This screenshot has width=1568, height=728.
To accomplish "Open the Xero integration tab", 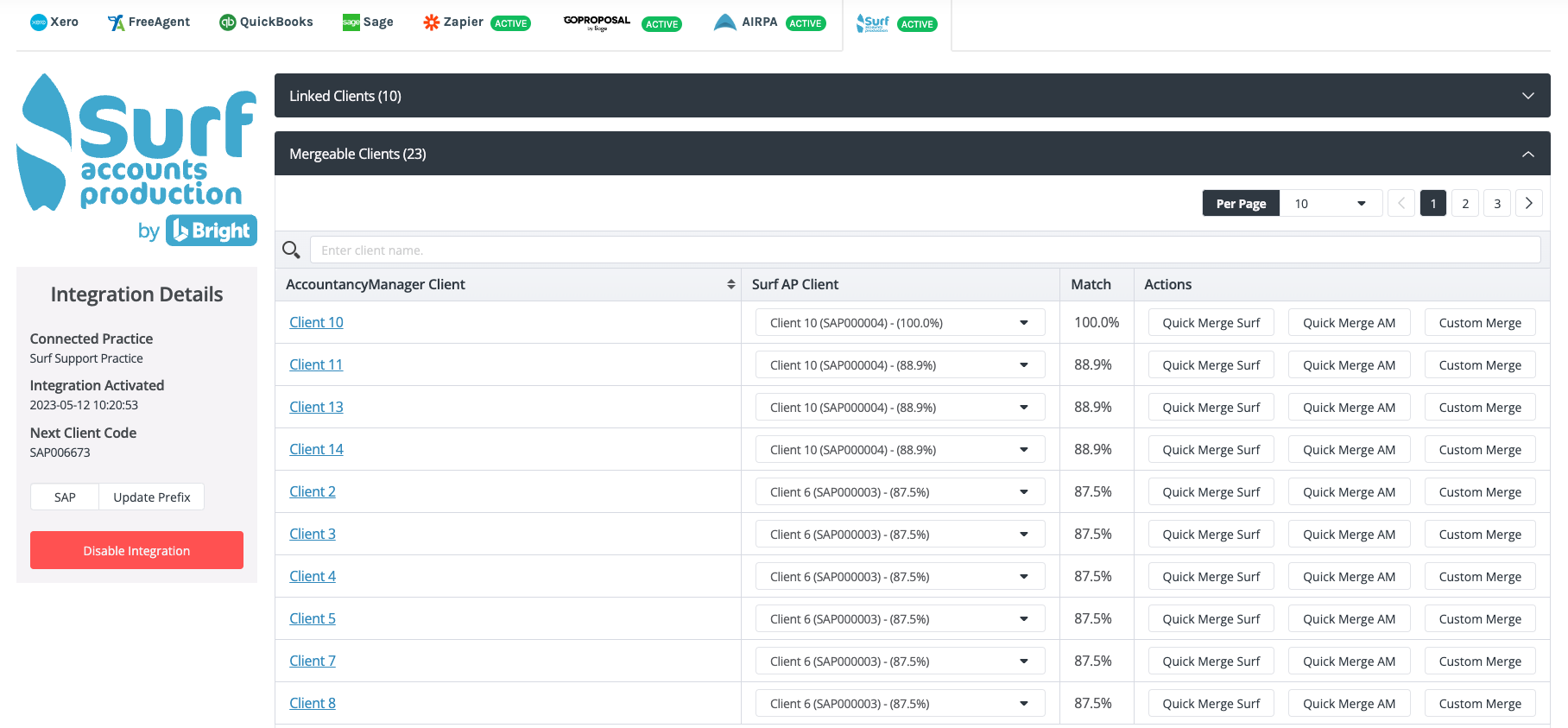I will [54, 22].
